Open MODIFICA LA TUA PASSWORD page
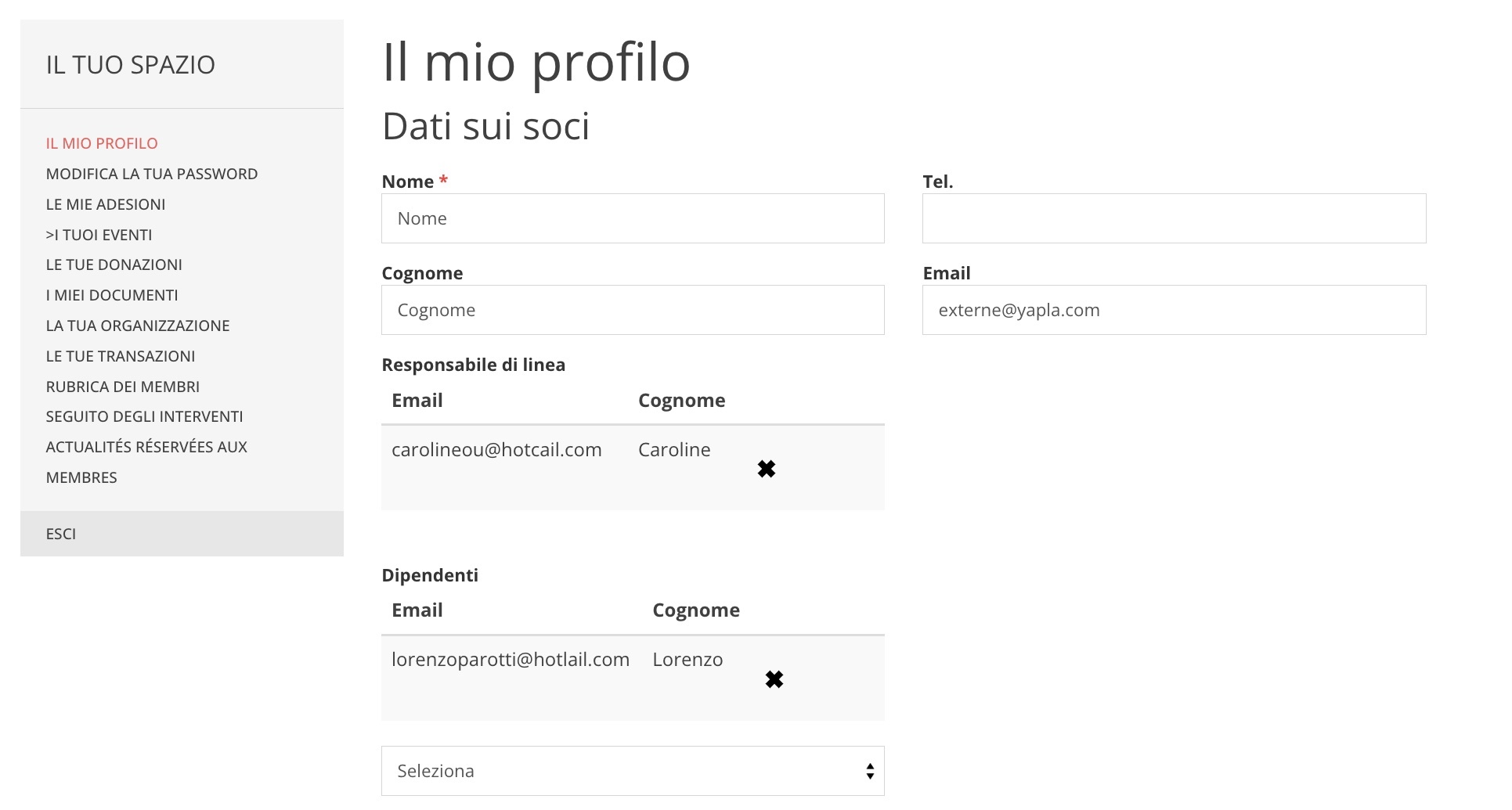The width and height of the screenshot is (1512, 810). tap(152, 173)
